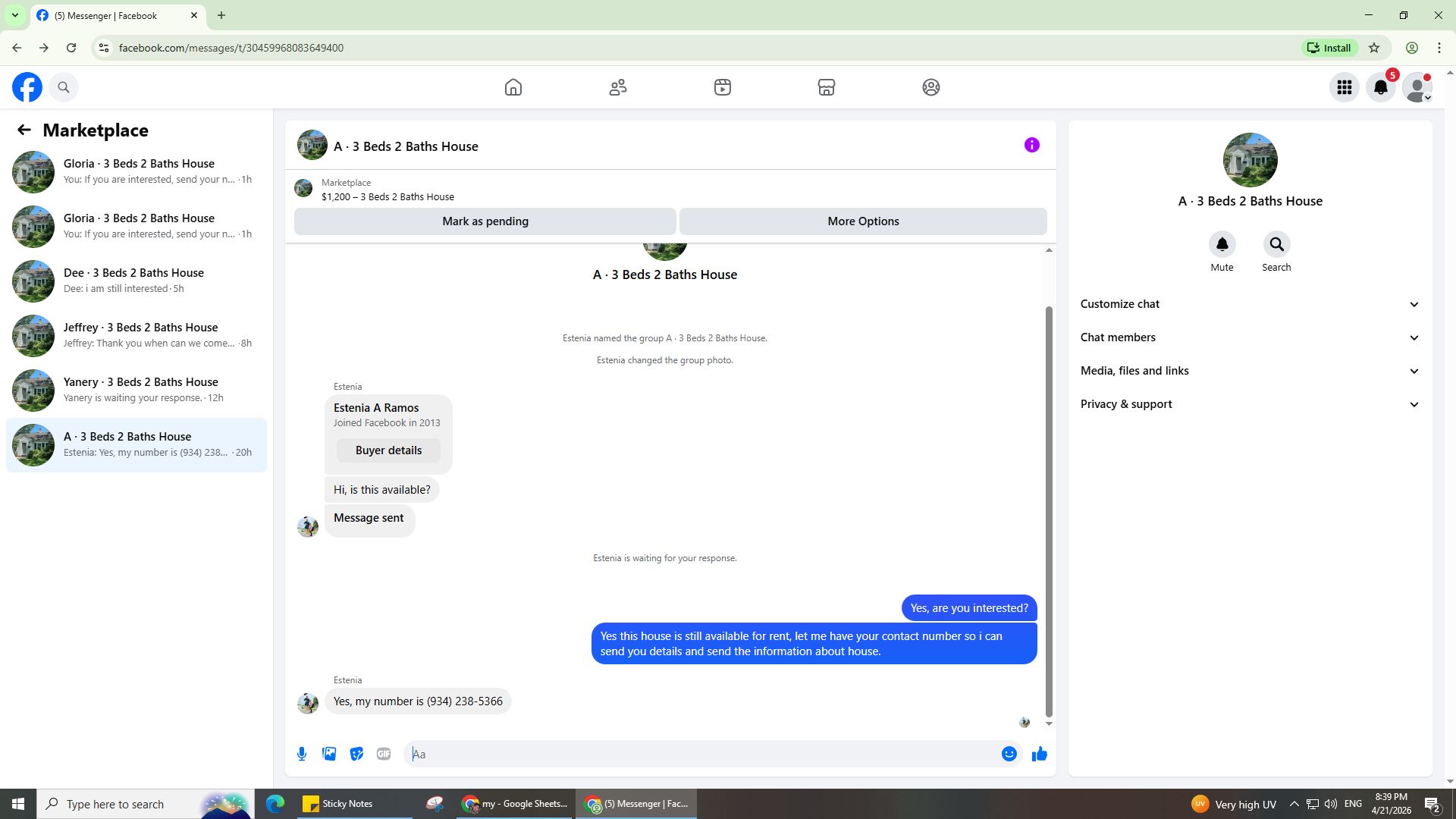Send a voice clip microphone icon
This screenshot has height=819, width=1456.
(x=302, y=754)
